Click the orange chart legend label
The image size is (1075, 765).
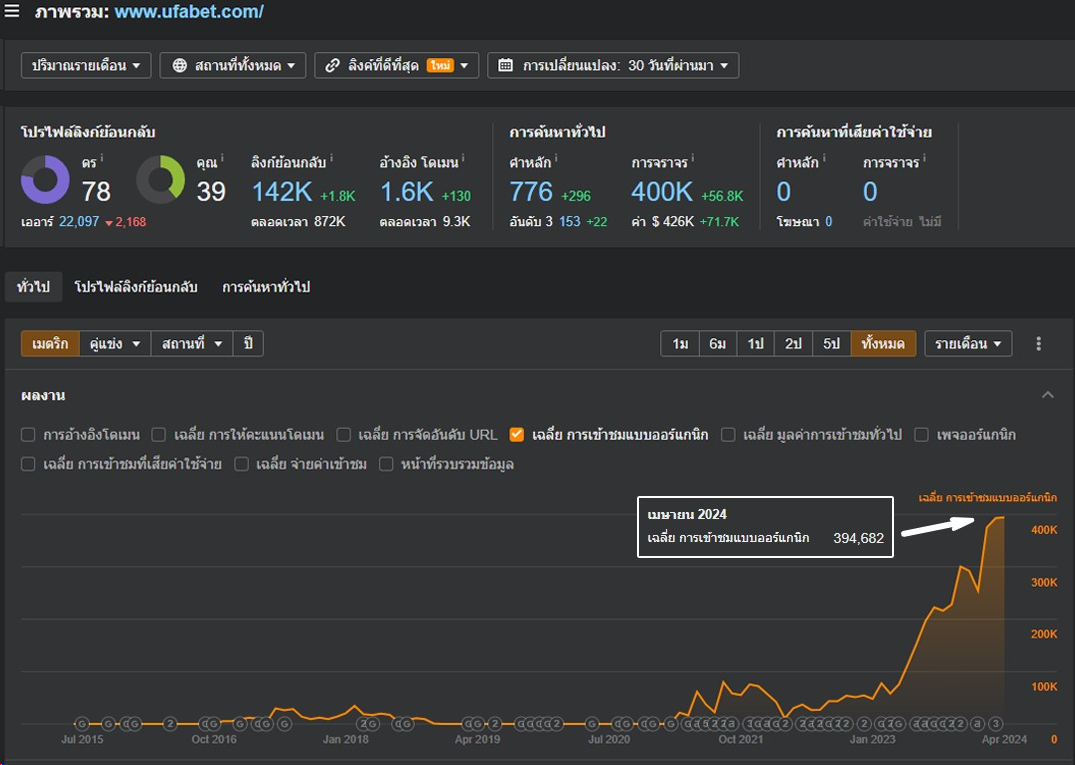[987, 498]
